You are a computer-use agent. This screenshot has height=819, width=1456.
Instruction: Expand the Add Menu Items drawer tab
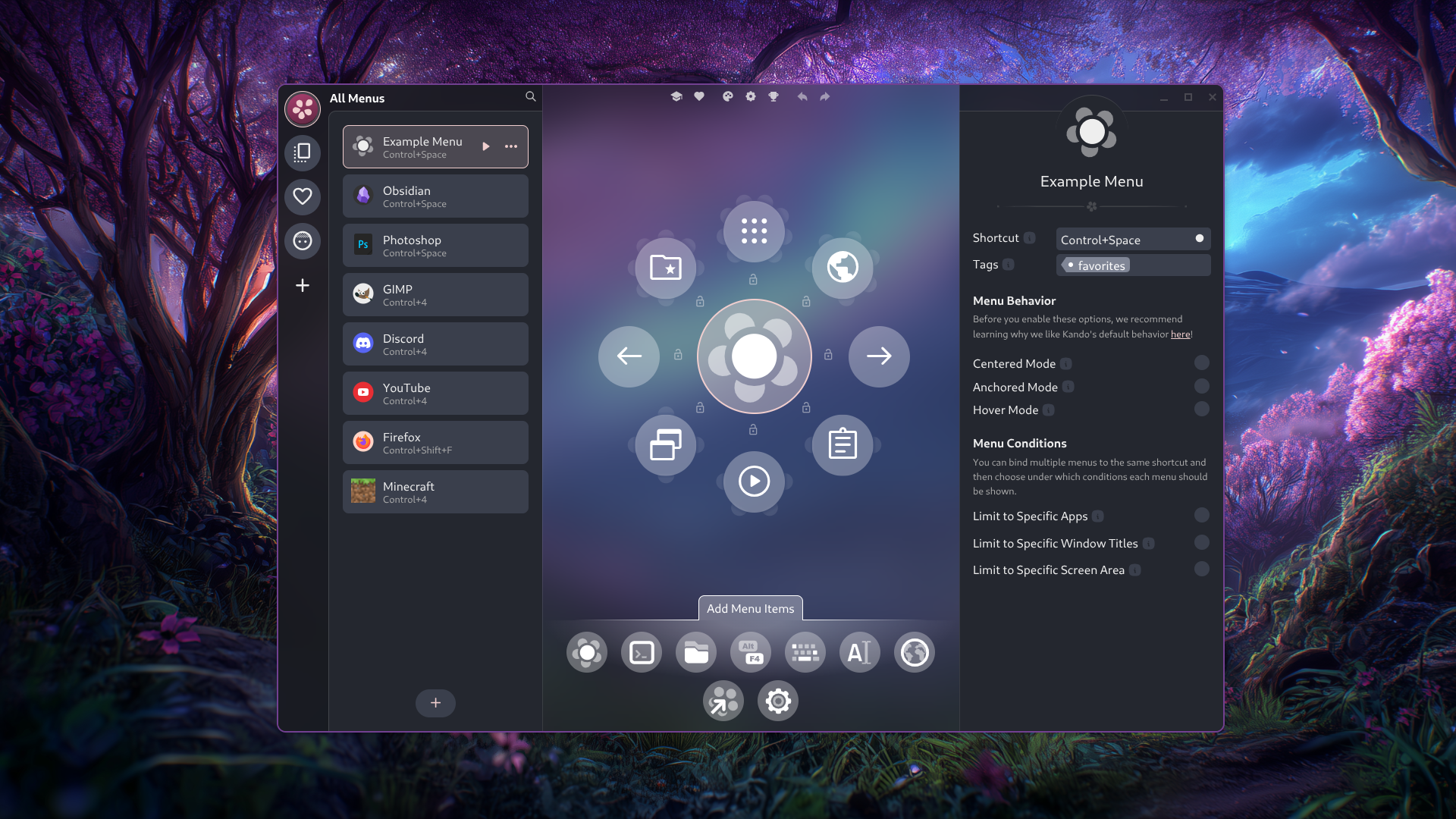coord(750,608)
